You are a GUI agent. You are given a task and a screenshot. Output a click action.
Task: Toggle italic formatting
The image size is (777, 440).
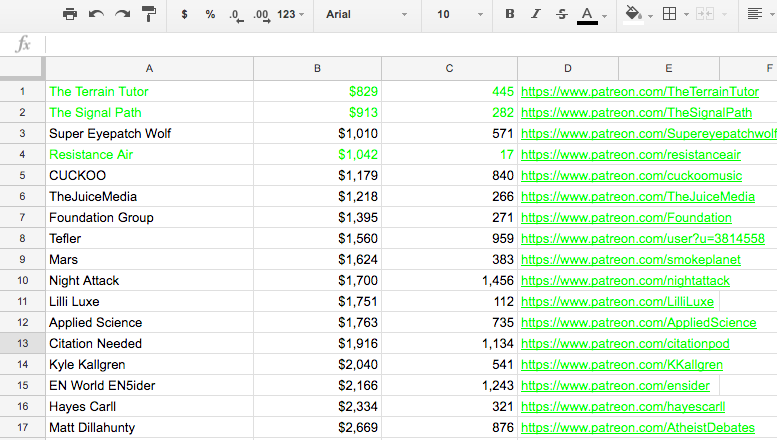536,14
